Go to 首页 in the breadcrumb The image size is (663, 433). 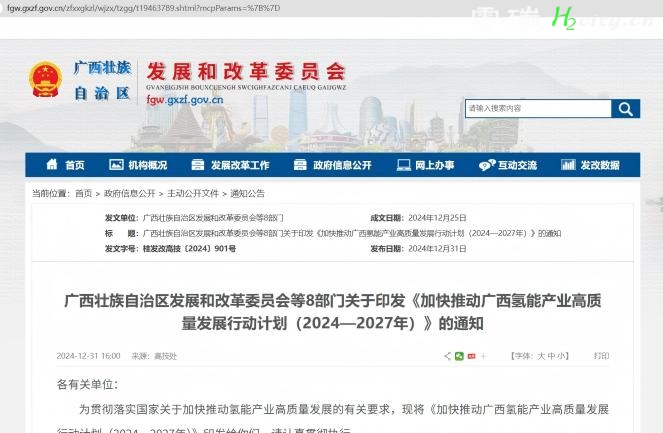(x=84, y=194)
